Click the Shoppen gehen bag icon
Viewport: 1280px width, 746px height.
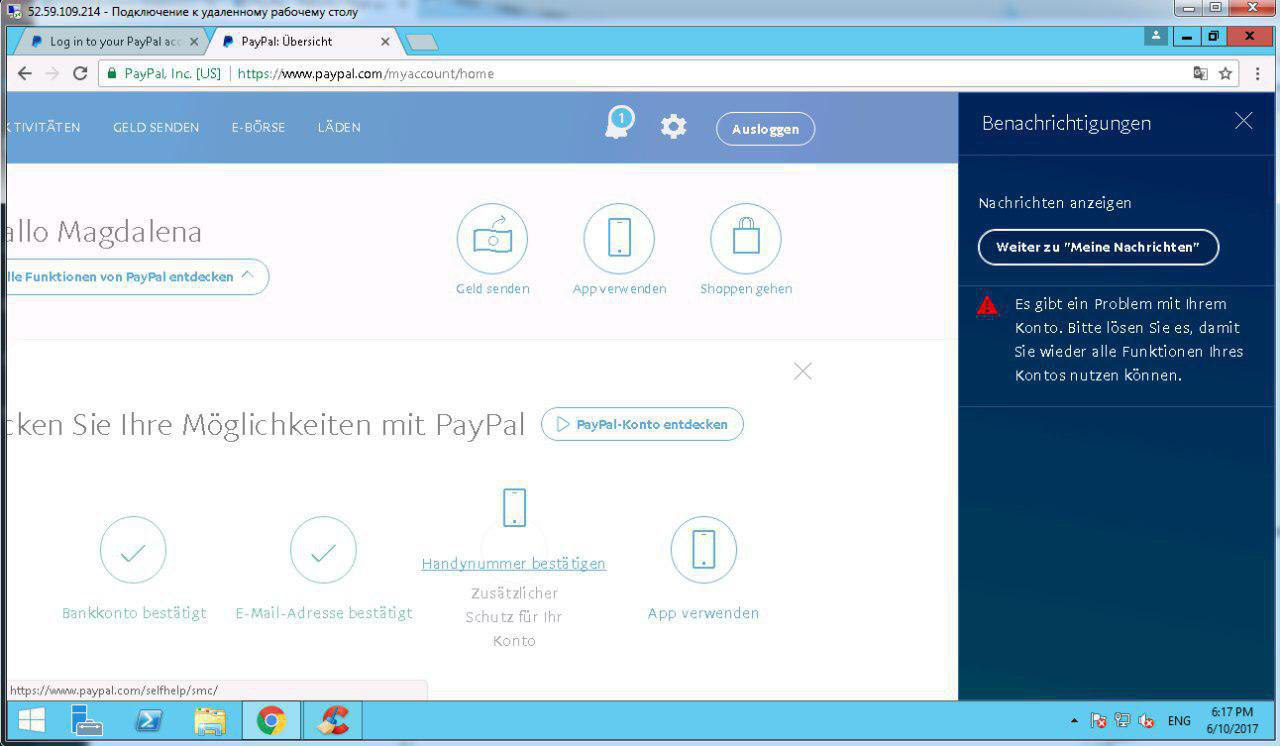click(746, 239)
